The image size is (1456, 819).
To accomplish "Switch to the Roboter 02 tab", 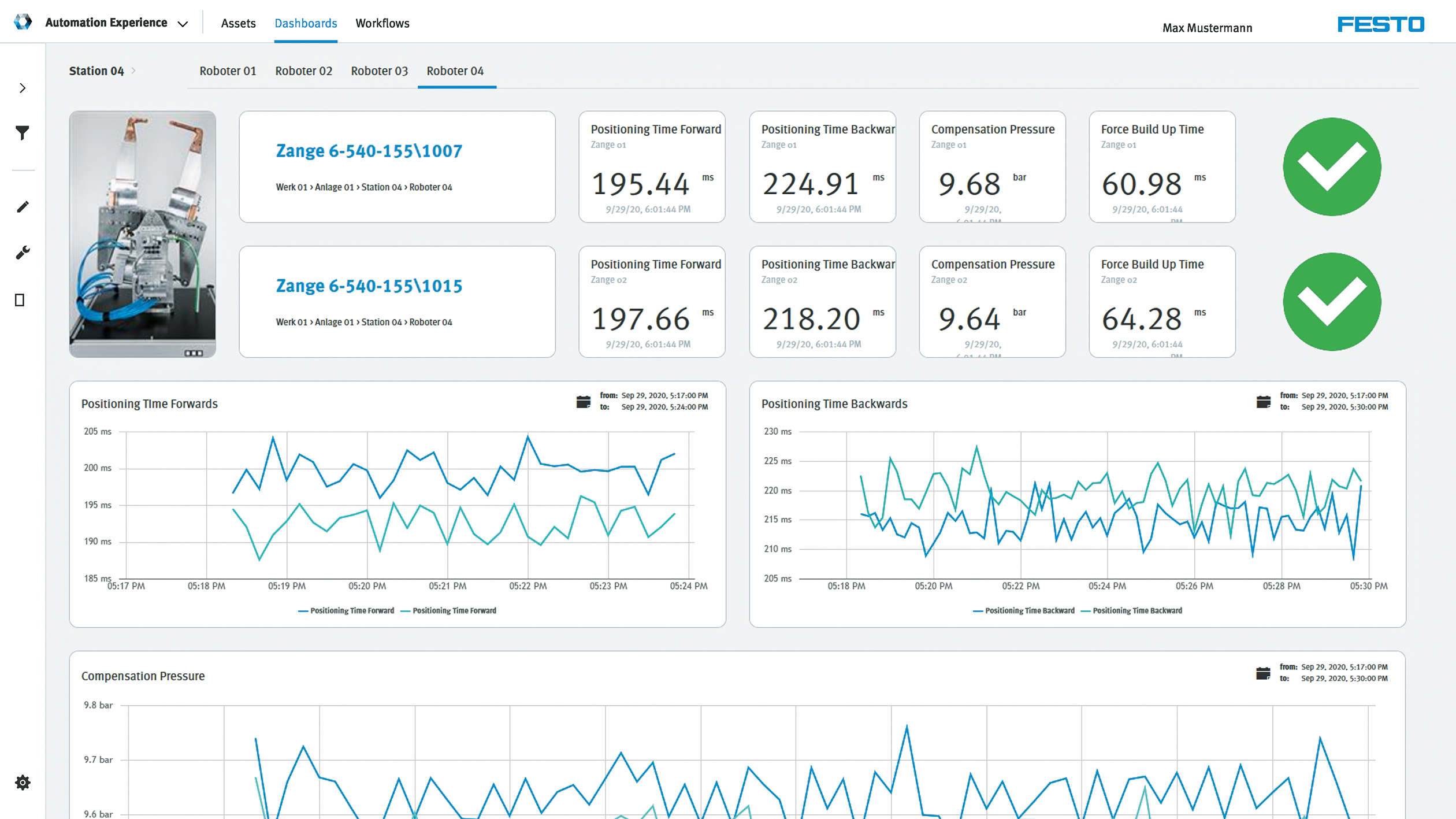I will 303,71.
